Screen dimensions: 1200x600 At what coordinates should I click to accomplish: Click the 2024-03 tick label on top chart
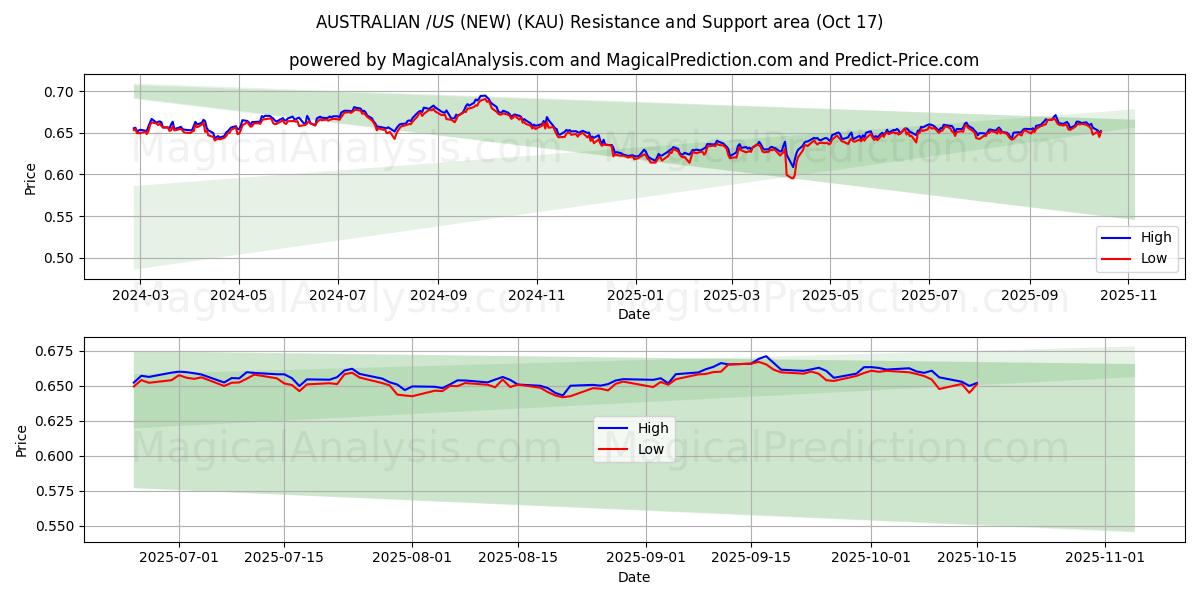pos(139,296)
